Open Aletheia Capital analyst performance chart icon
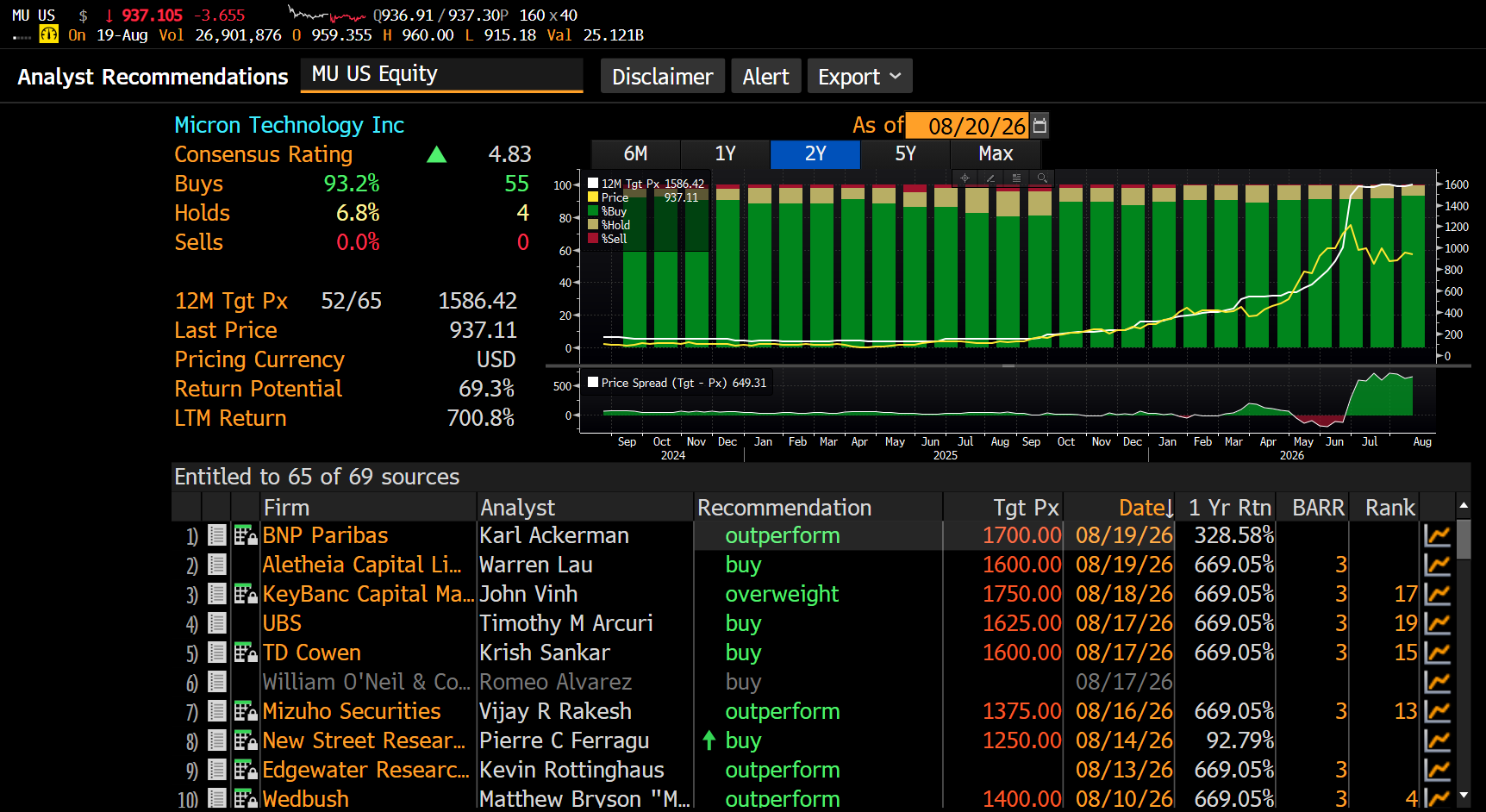The height and width of the screenshot is (812, 1486). 1437,565
